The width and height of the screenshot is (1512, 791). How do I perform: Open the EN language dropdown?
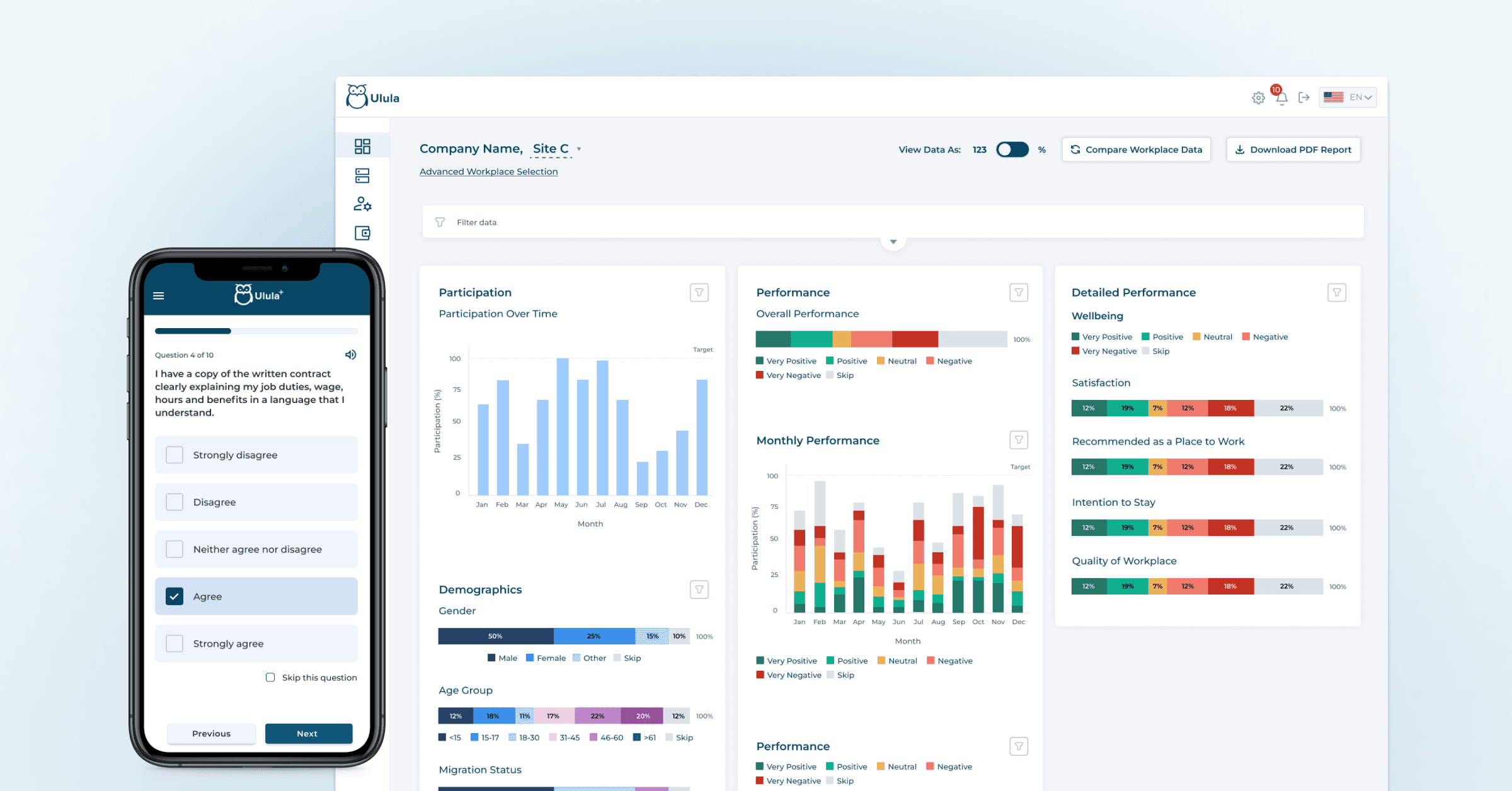click(x=1348, y=98)
